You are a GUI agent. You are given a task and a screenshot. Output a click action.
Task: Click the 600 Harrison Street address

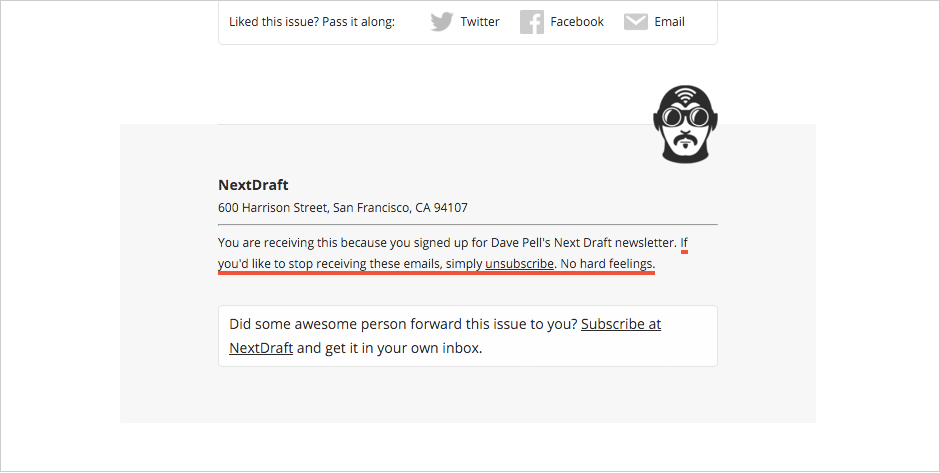pyautogui.click(x=343, y=207)
